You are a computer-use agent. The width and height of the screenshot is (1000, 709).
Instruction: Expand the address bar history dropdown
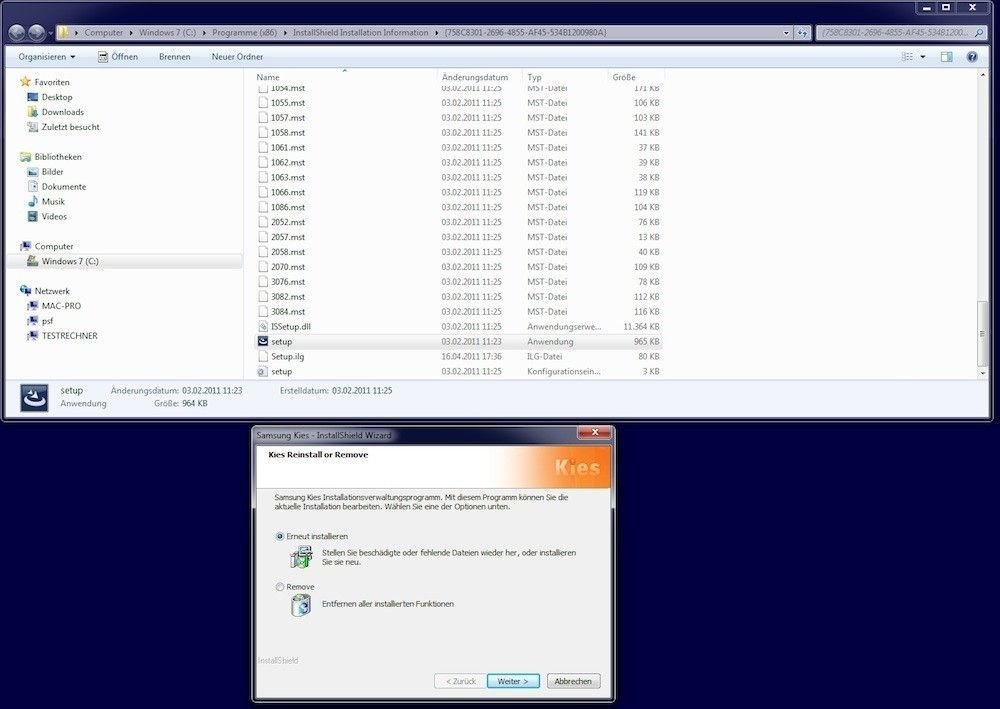click(x=786, y=33)
